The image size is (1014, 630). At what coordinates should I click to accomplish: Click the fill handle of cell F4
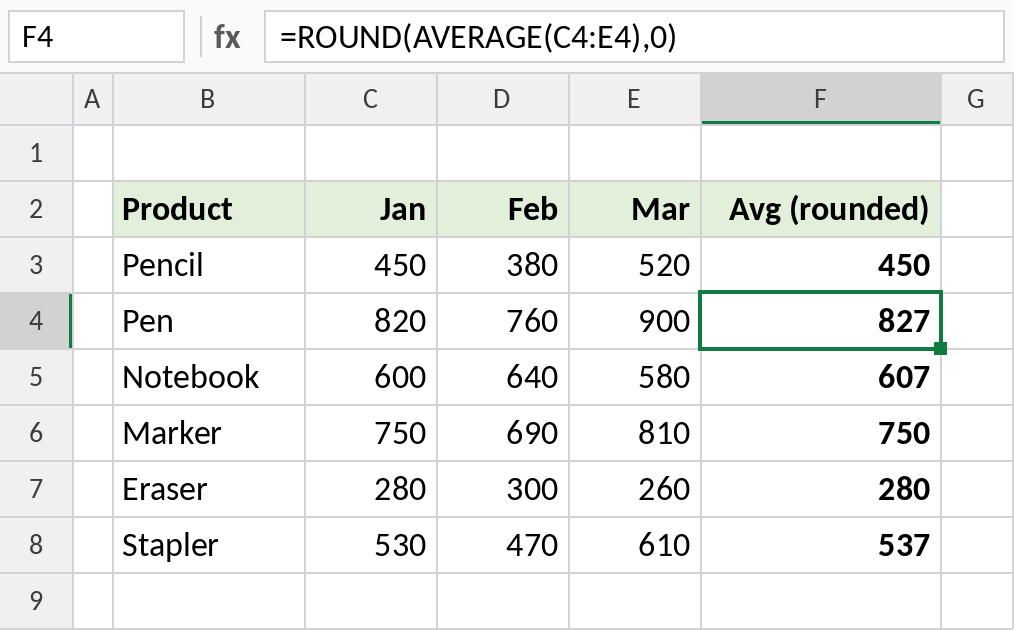[x=940, y=349]
